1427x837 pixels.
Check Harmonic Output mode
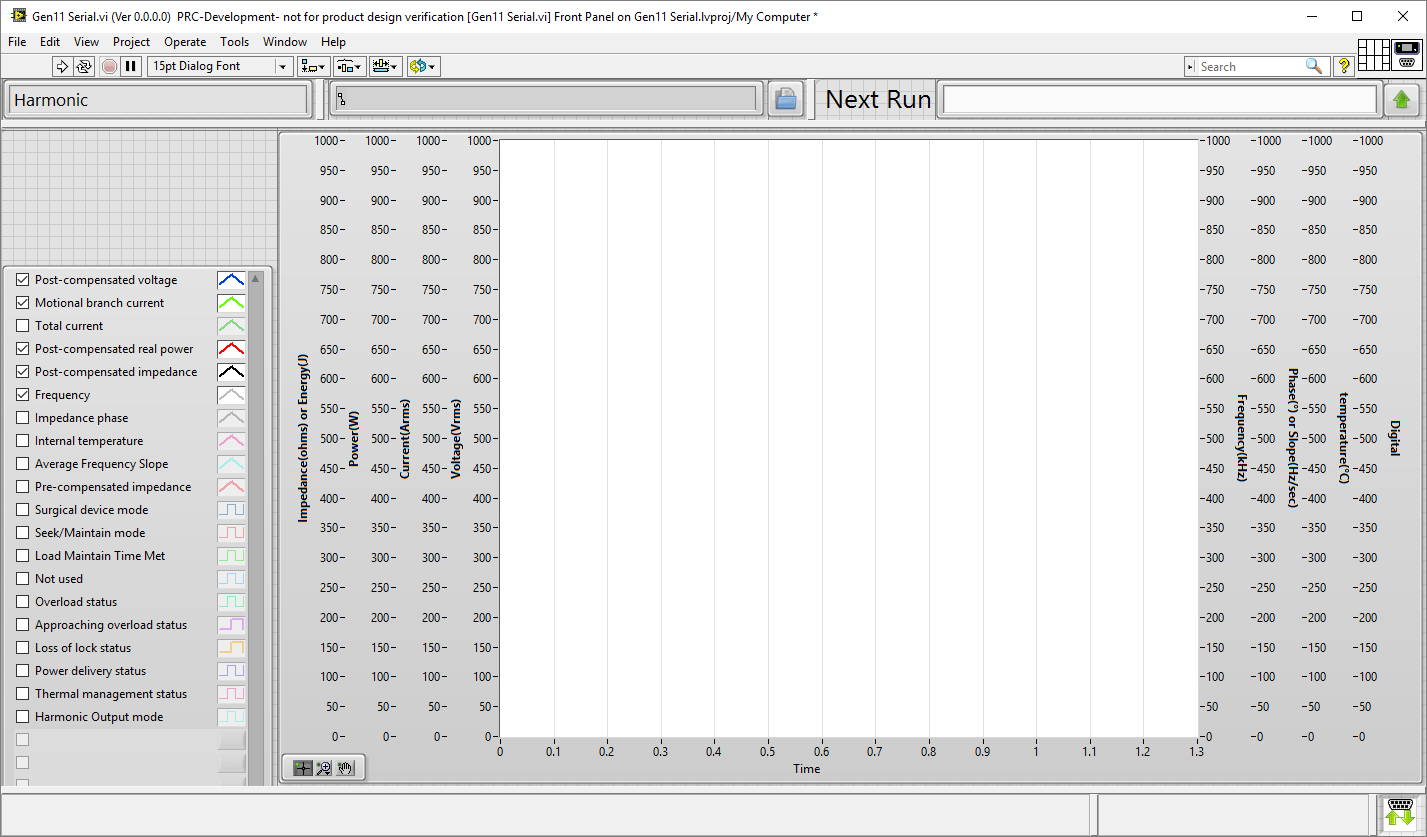(x=23, y=717)
